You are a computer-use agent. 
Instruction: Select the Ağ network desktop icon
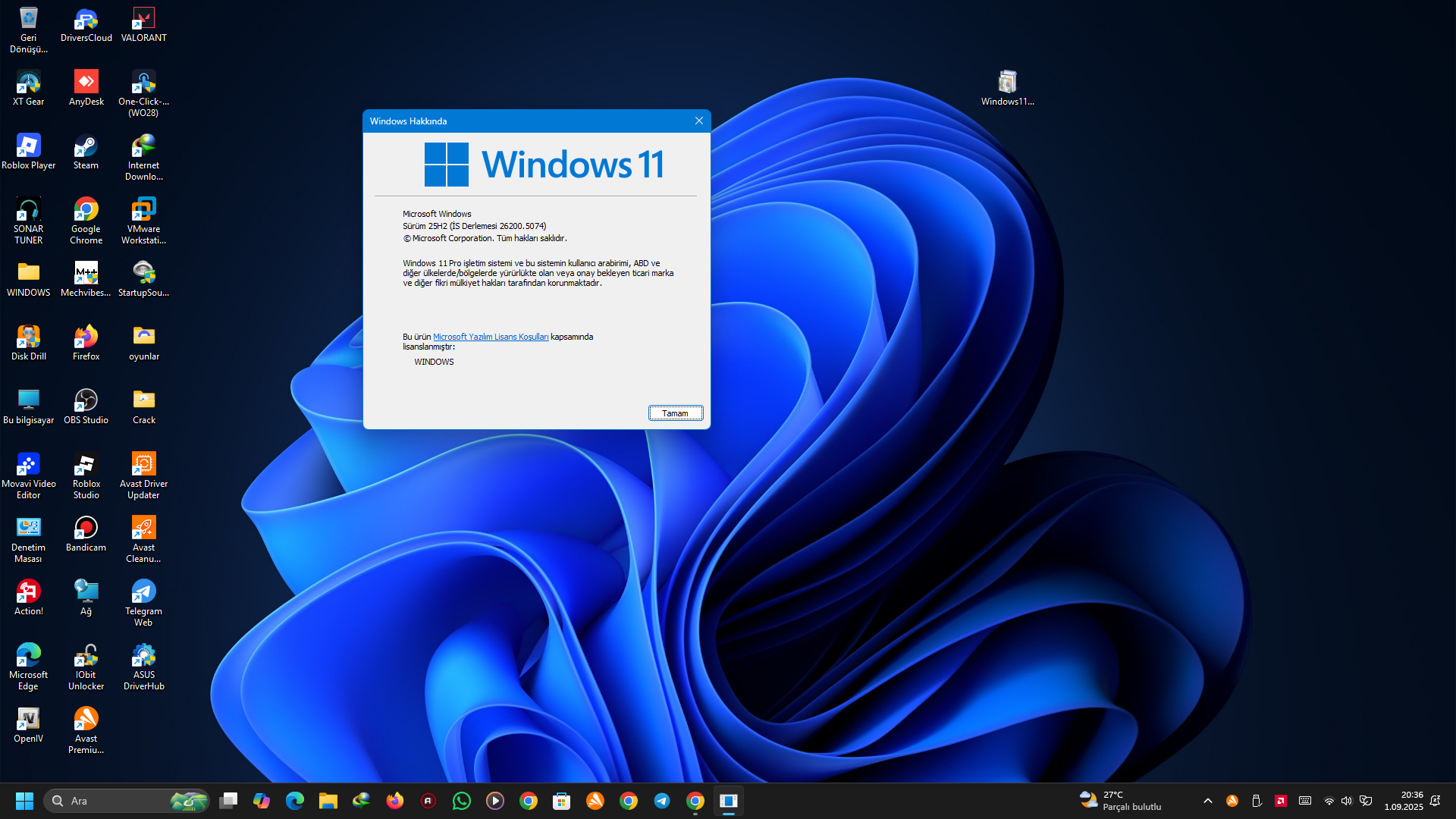click(86, 598)
